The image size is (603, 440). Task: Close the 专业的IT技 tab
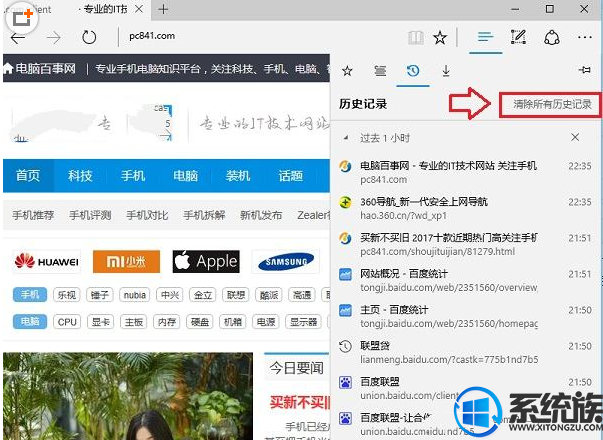click(x=140, y=9)
